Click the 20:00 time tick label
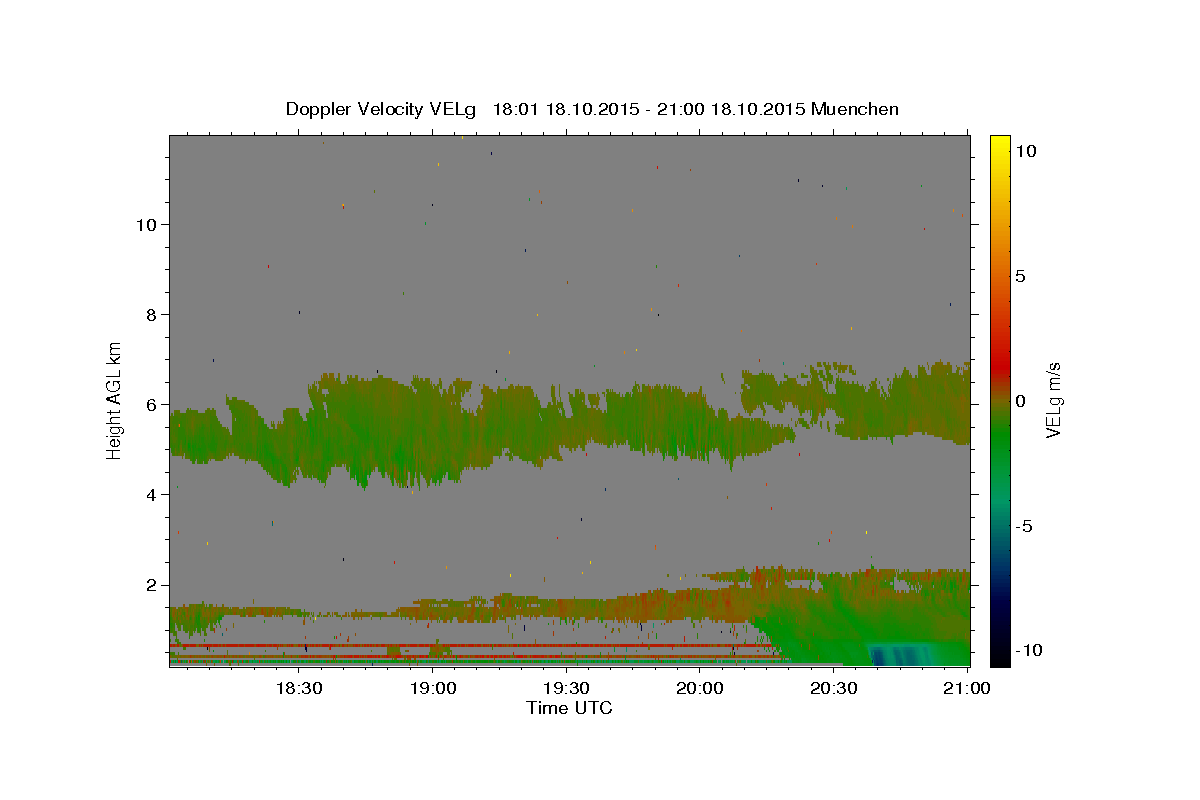 (700, 688)
